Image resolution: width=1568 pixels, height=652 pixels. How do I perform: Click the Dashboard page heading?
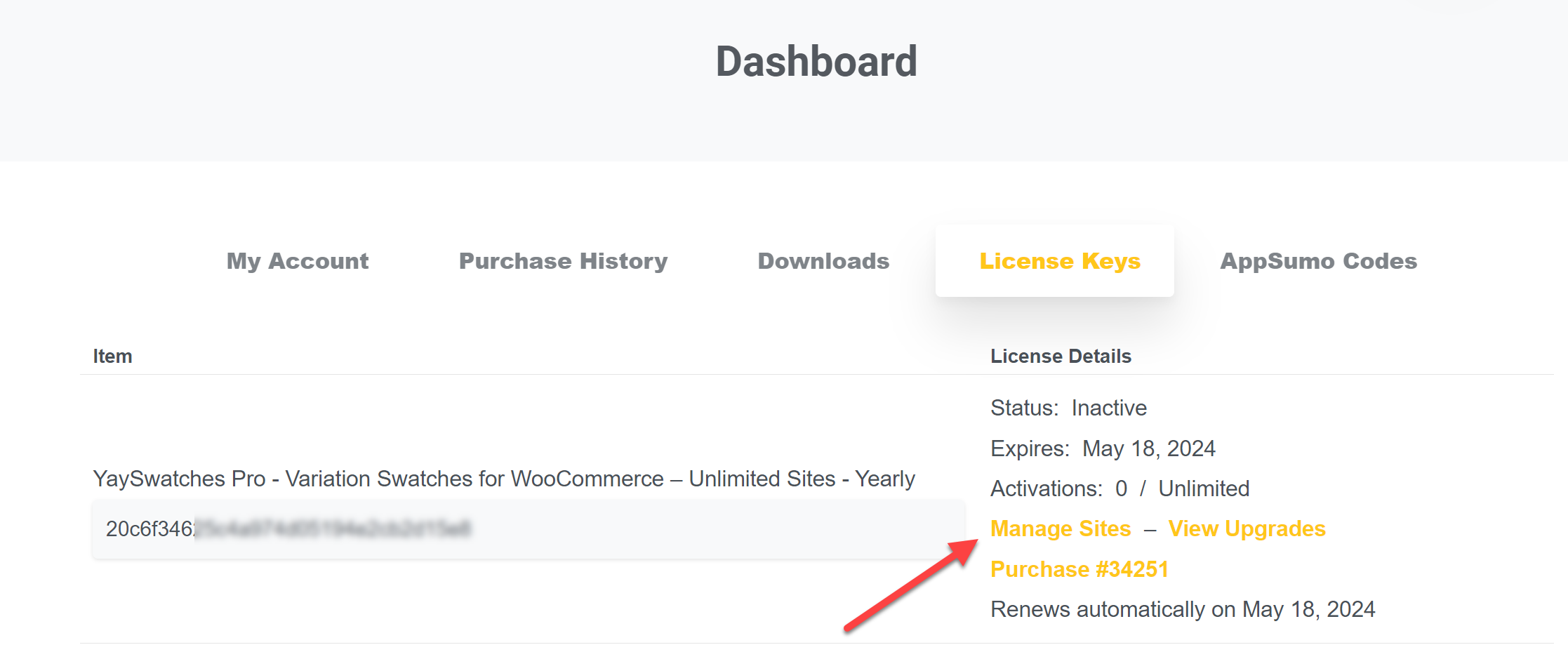816,62
